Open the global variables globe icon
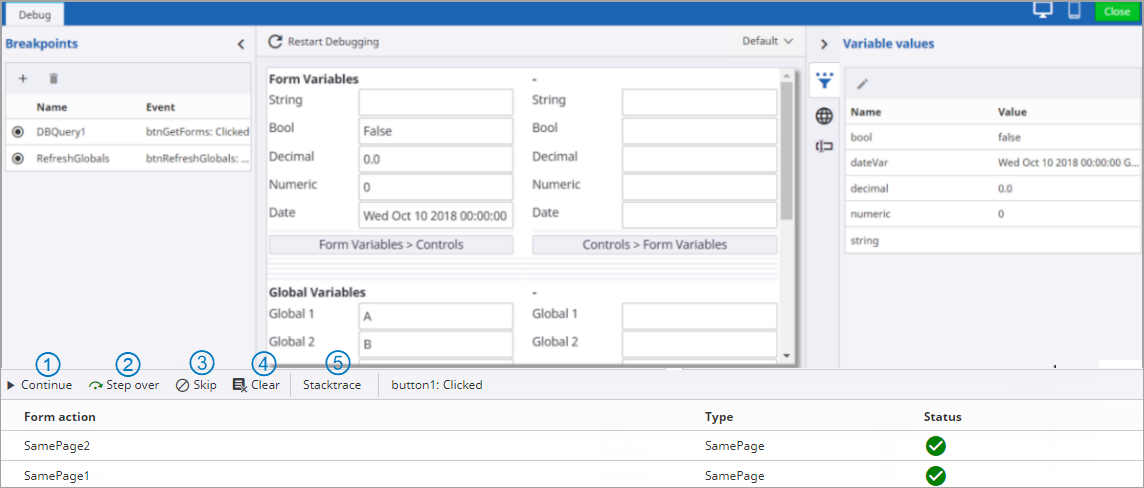The width and height of the screenshot is (1144, 488). coord(824,116)
